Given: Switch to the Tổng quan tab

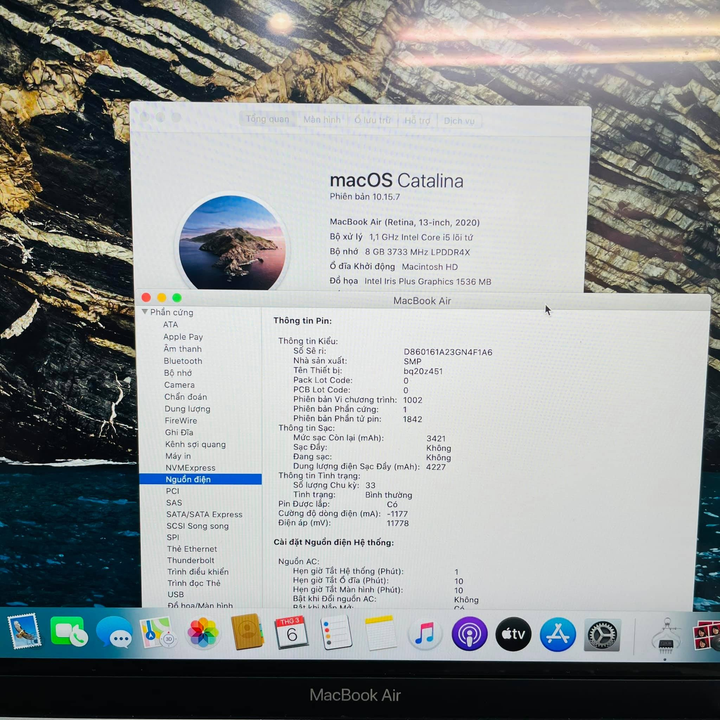Looking at the screenshot, I should coord(268,119).
